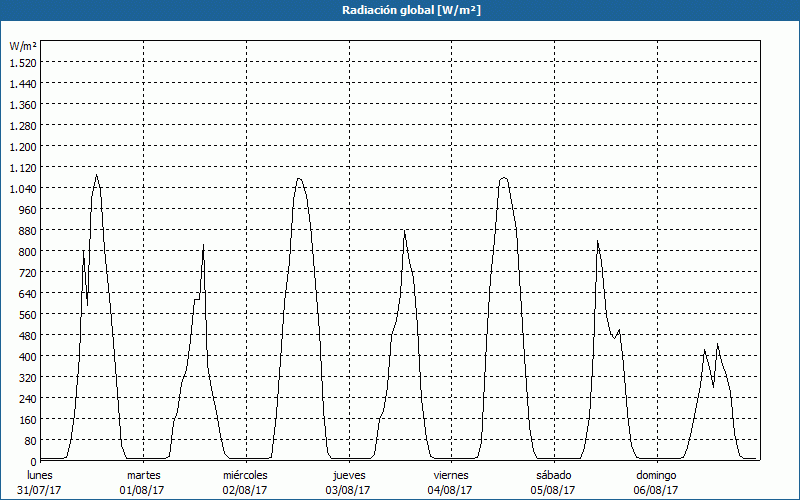
Task: Click the 'sábado' day label
Action: (554, 475)
